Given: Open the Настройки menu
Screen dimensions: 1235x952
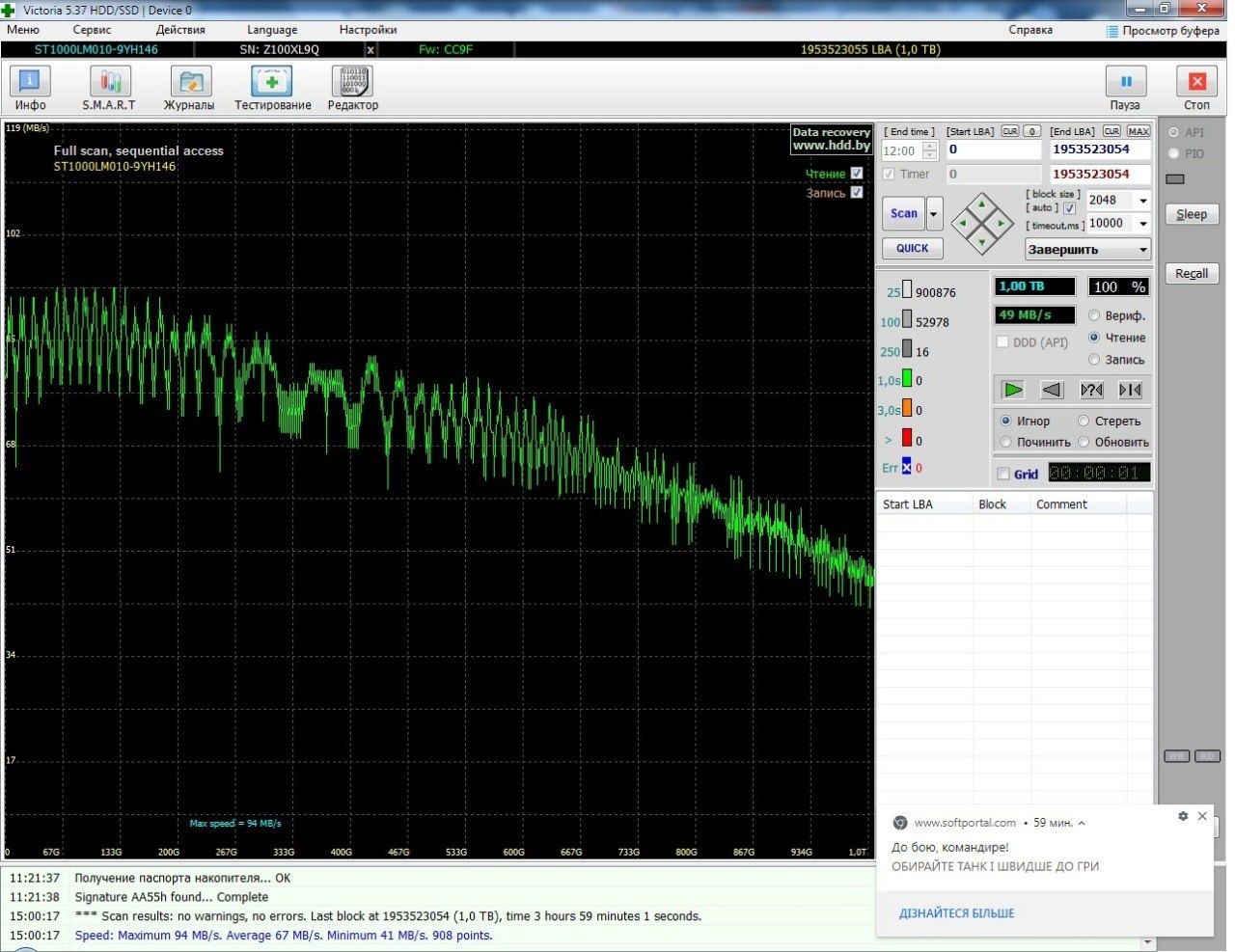Looking at the screenshot, I should (368, 30).
